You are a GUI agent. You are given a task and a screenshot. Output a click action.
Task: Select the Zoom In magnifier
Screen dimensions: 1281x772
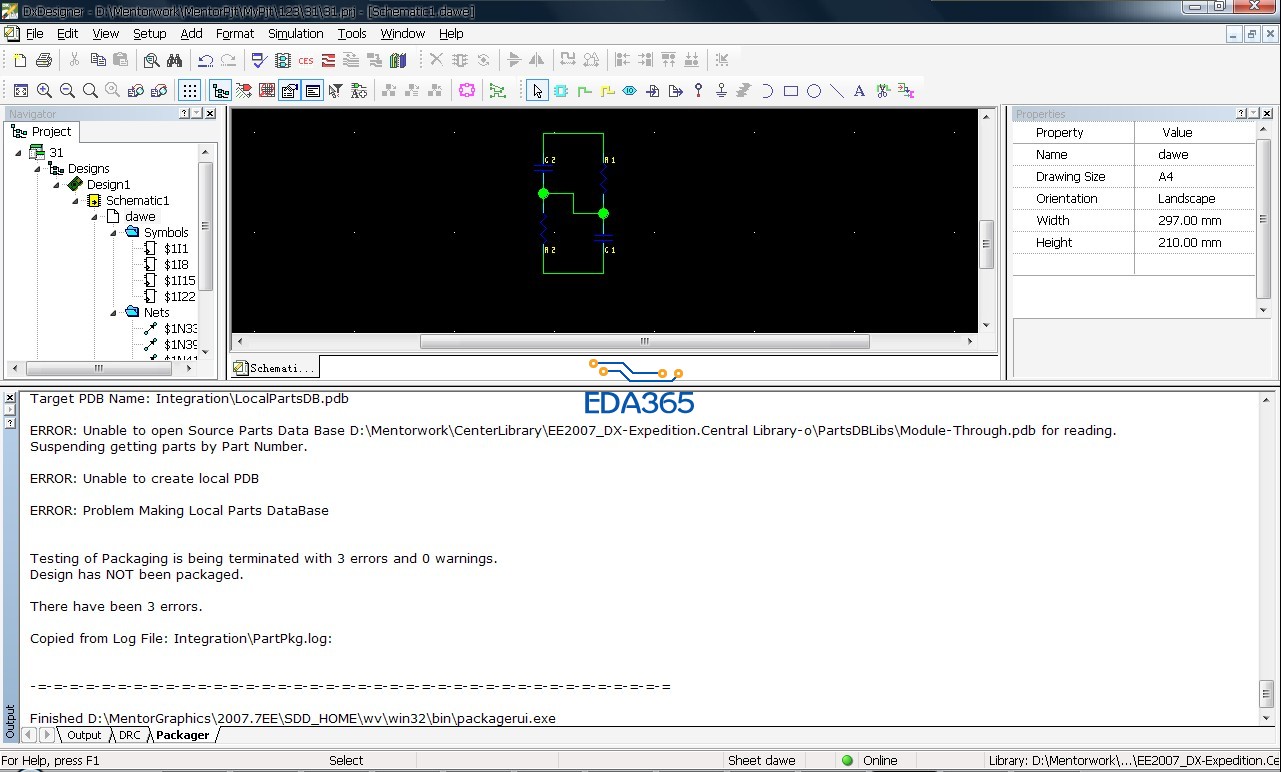44,91
